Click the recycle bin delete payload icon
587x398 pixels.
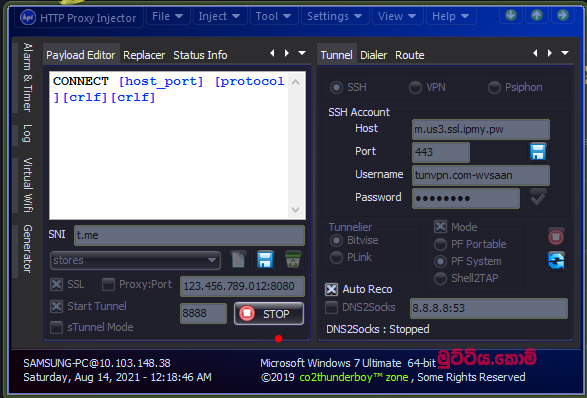pyautogui.click(x=293, y=259)
